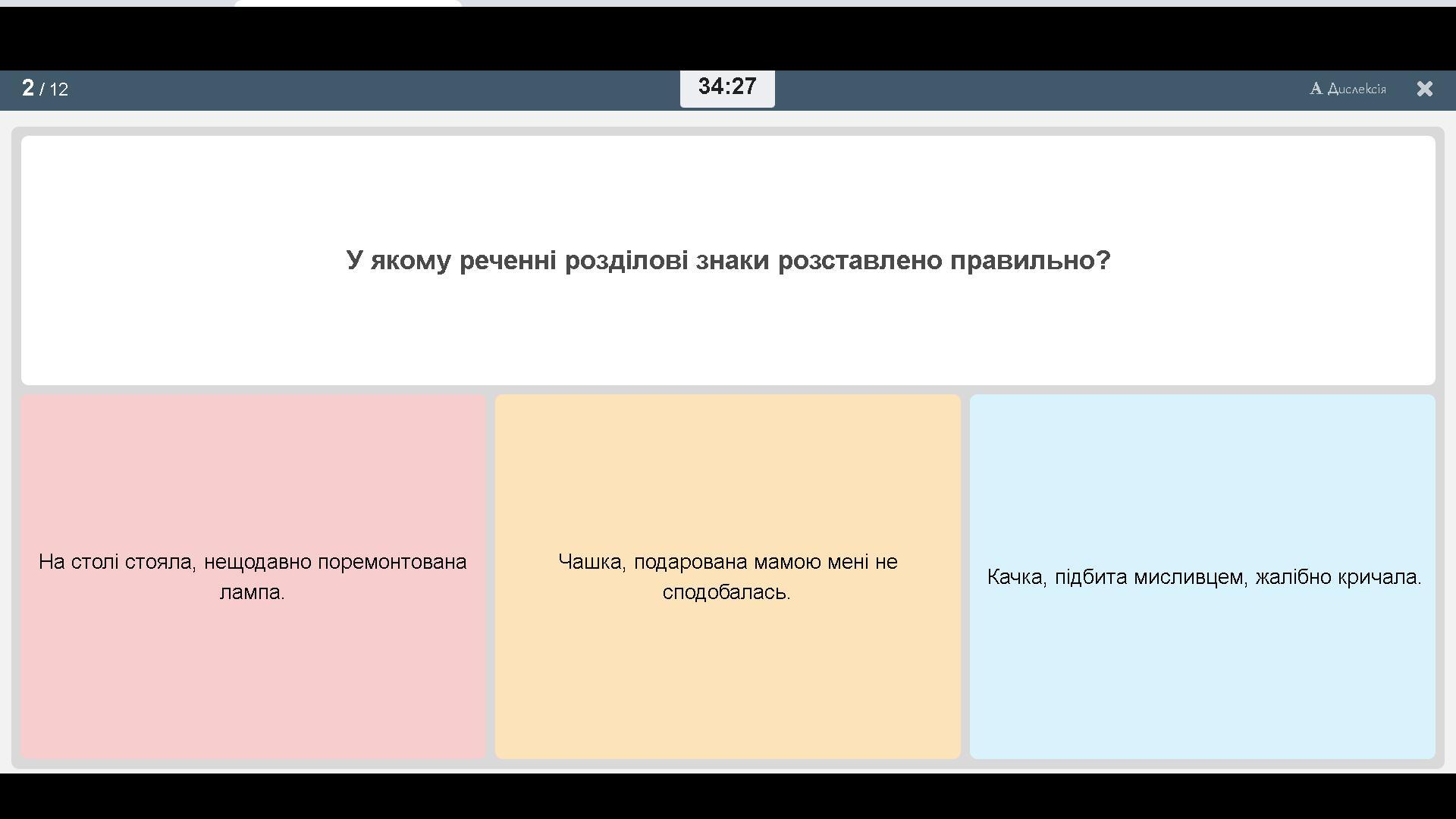The image size is (1456, 819).
Task: Click the sentence 'Качка, підбита мисливцем, жалібно кричала.'
Action: (x=1203, y=577)
